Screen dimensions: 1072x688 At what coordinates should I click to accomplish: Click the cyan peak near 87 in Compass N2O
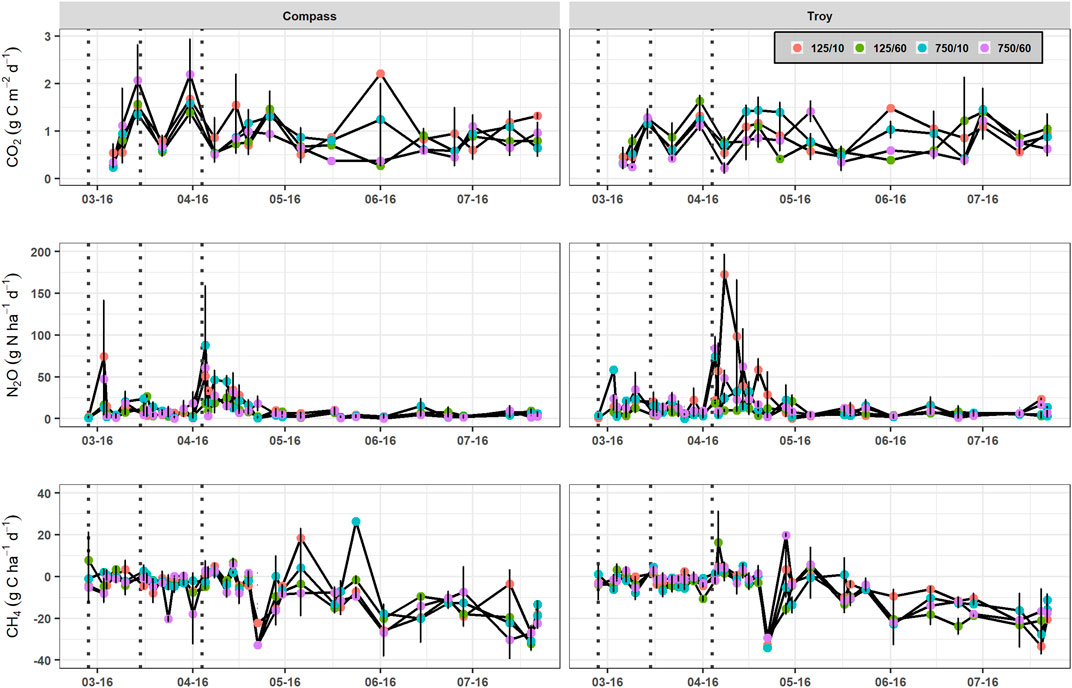point(205,345)
